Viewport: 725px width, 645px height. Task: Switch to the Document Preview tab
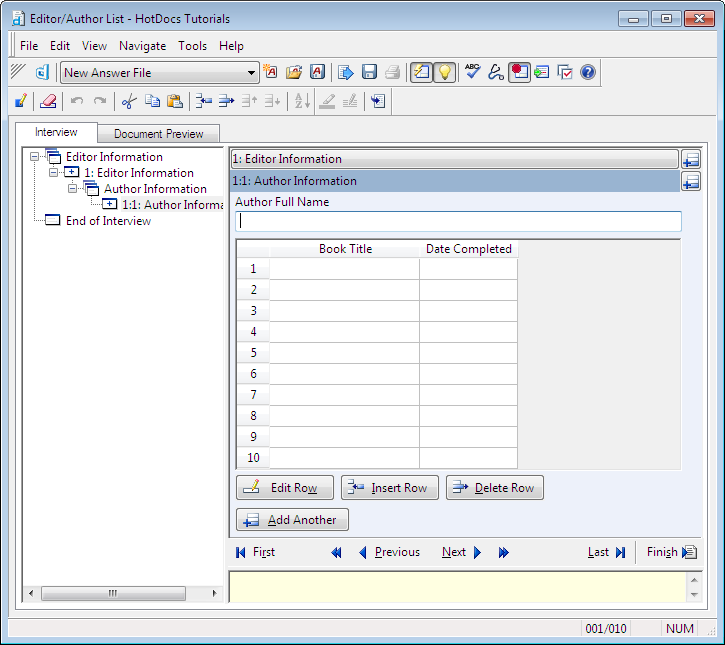pos(159,134)
